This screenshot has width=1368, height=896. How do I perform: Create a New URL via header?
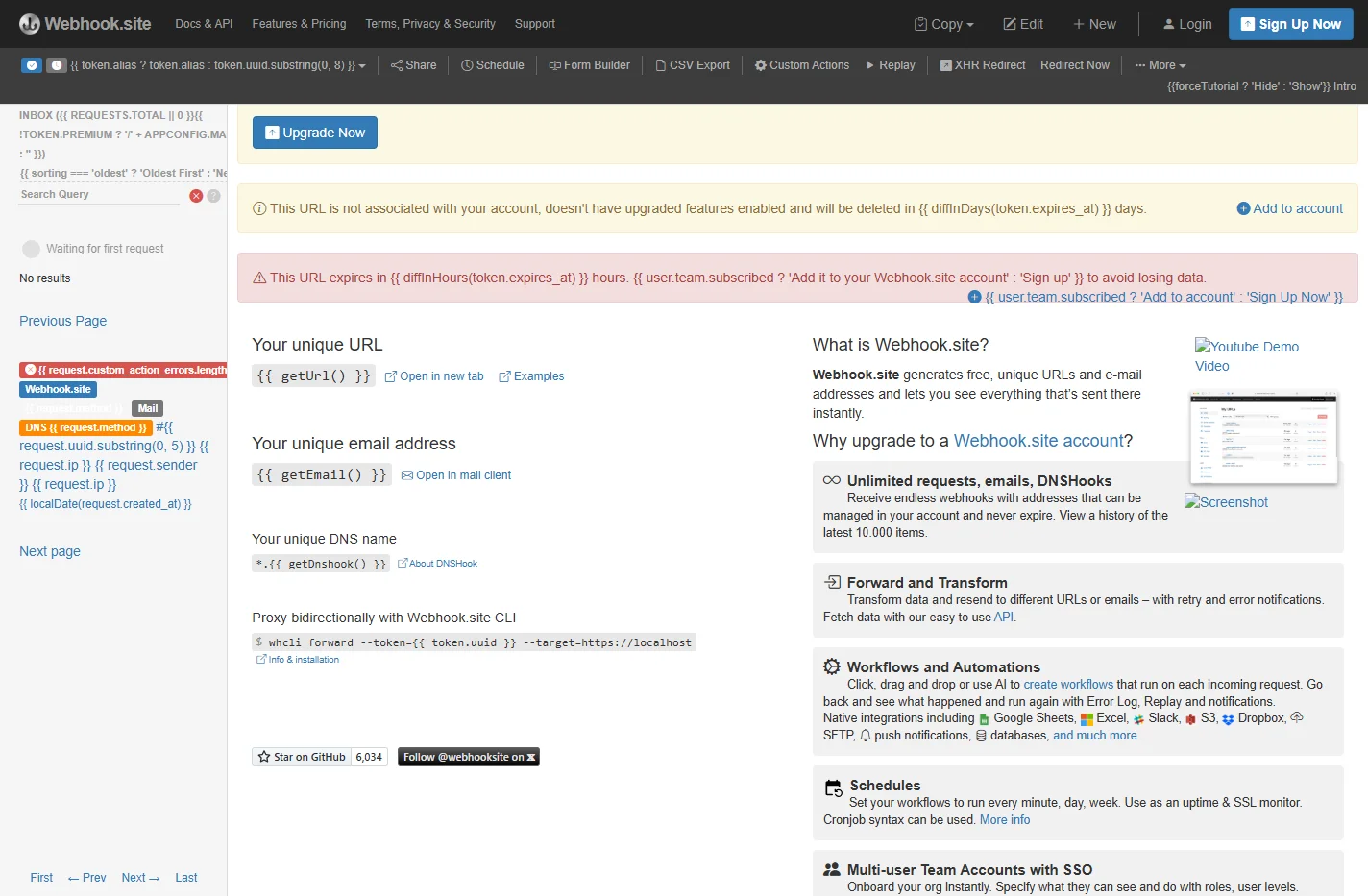(x=1094, y=24)
